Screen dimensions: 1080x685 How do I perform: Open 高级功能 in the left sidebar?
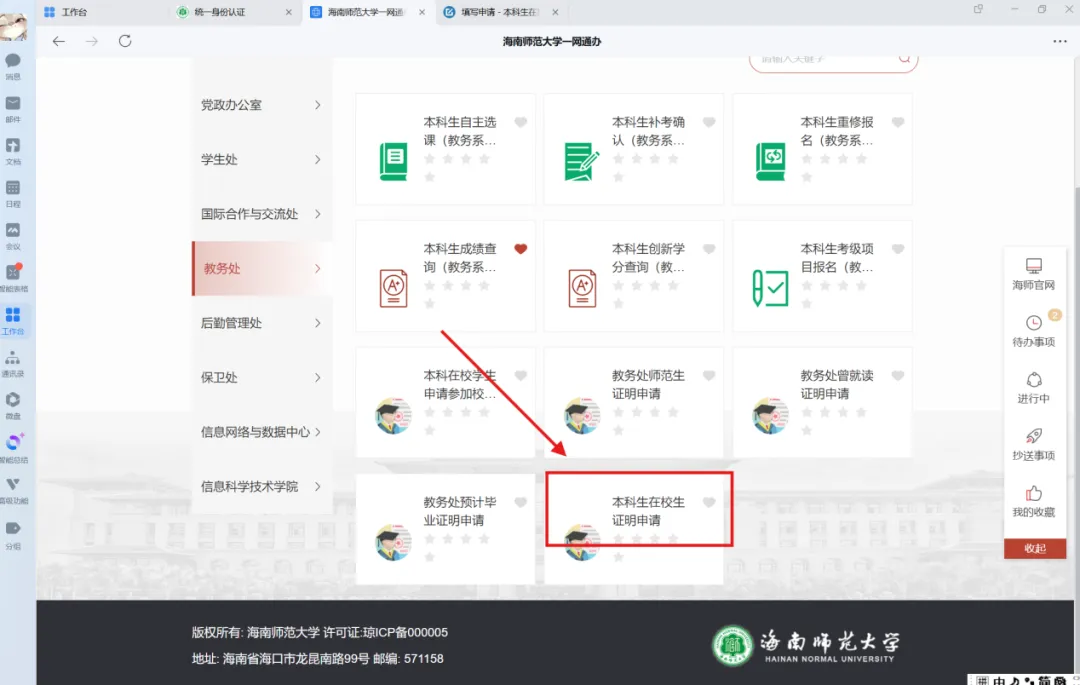[13, 491]
